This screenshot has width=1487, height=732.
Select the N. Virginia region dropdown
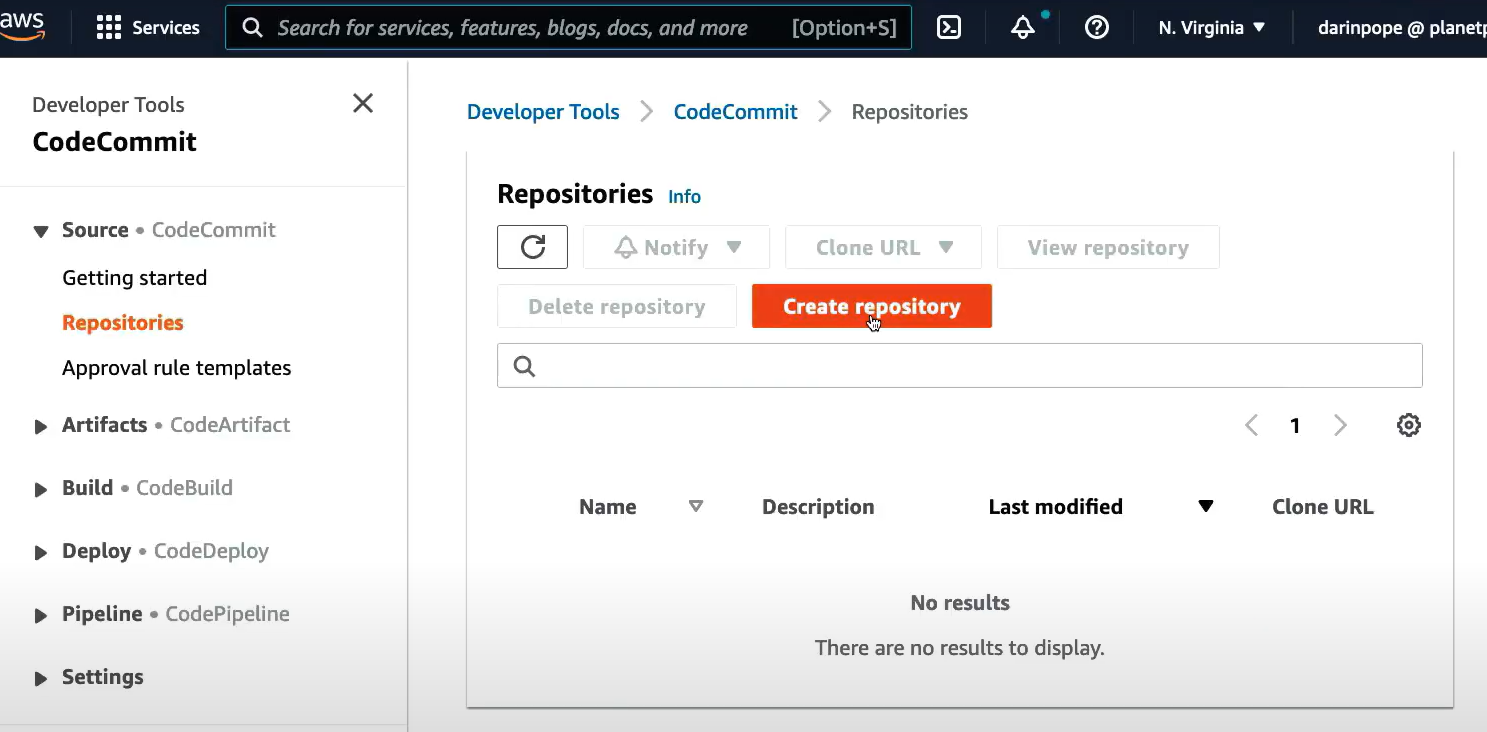pyautogui.click(x=1212, y=28)
